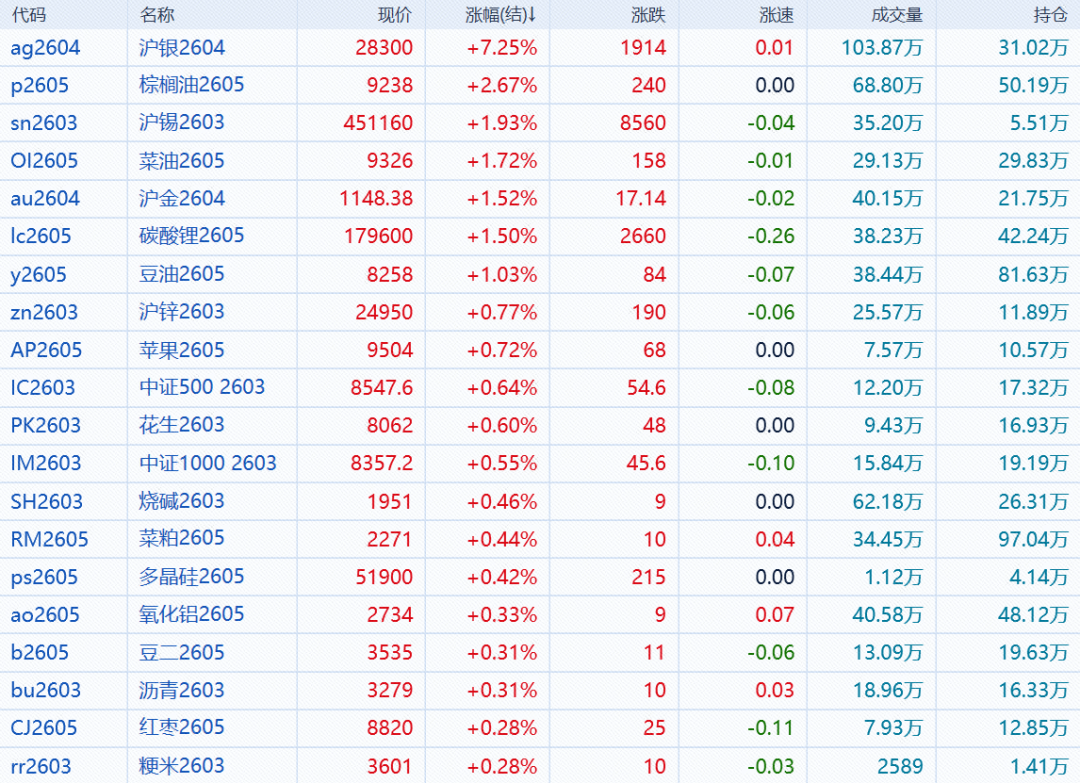The image size is (1080, 783).
Task: Click 碳酸锂2605 name link
Action: pyautogui.click(x=191, y=236)
